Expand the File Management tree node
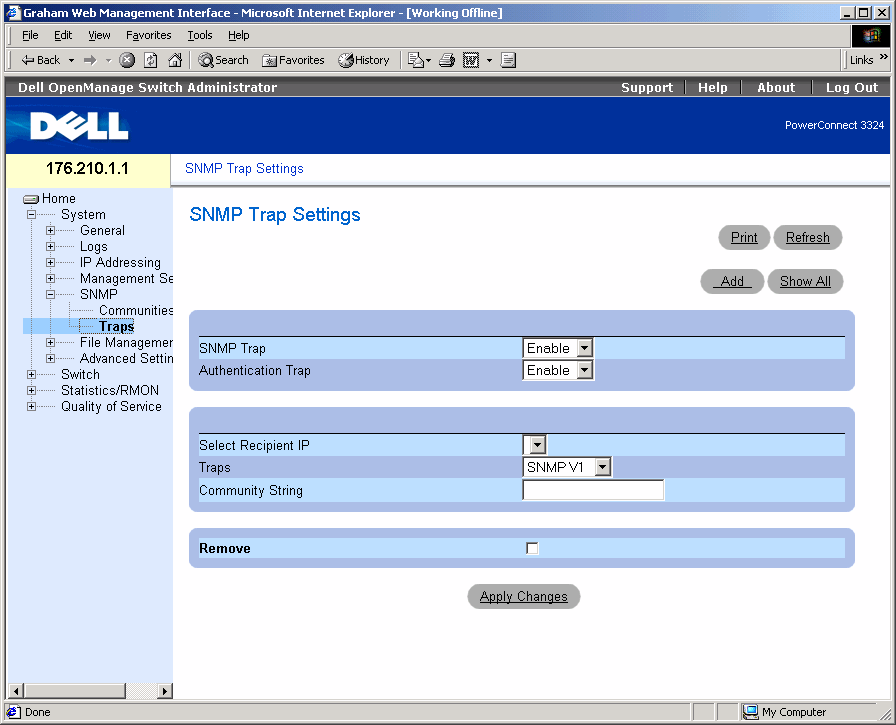Viewport: 896px width, 725px height. click(x=50, y=343)
